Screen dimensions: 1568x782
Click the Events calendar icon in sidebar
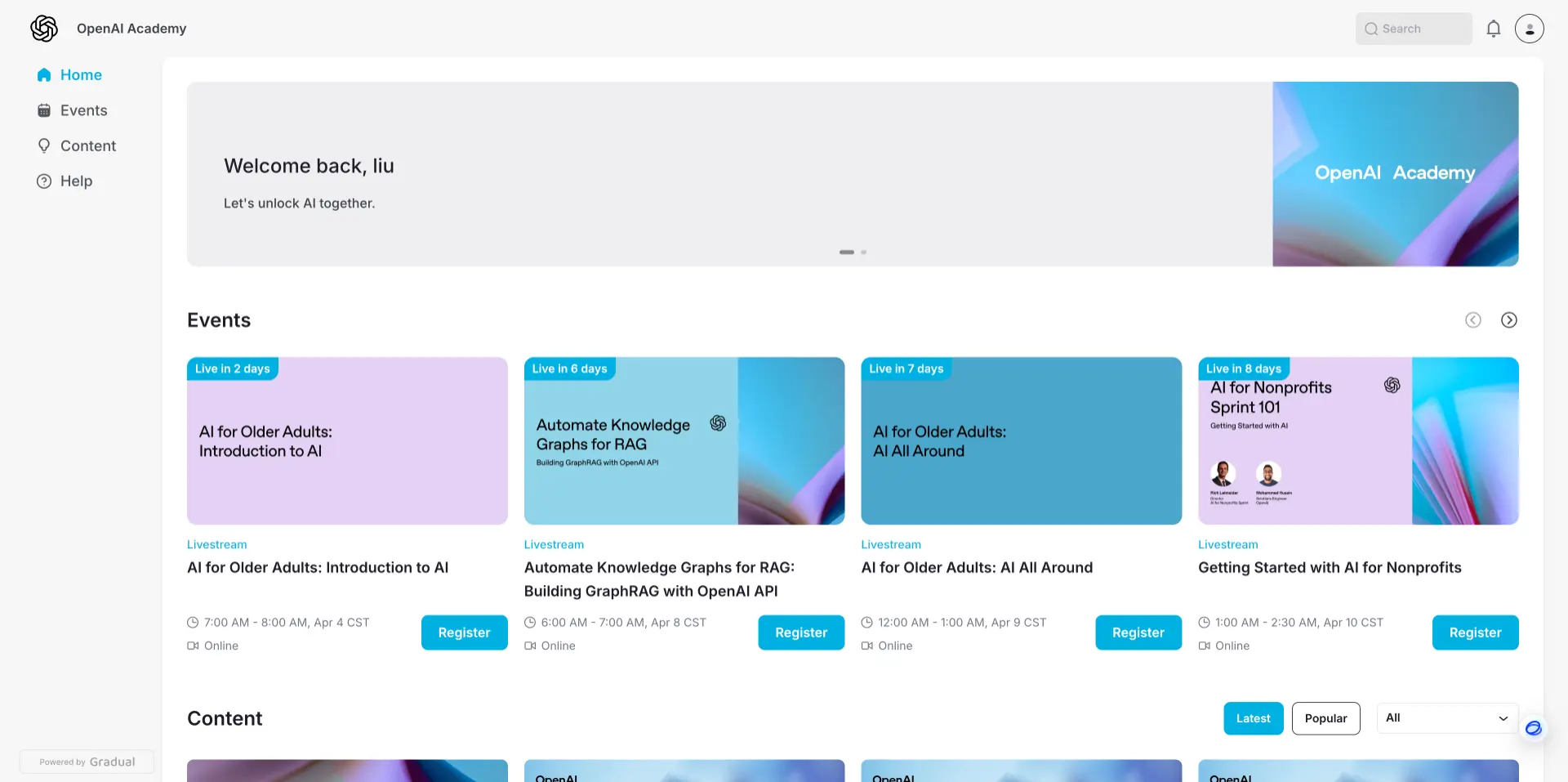(x=44, y=110)
